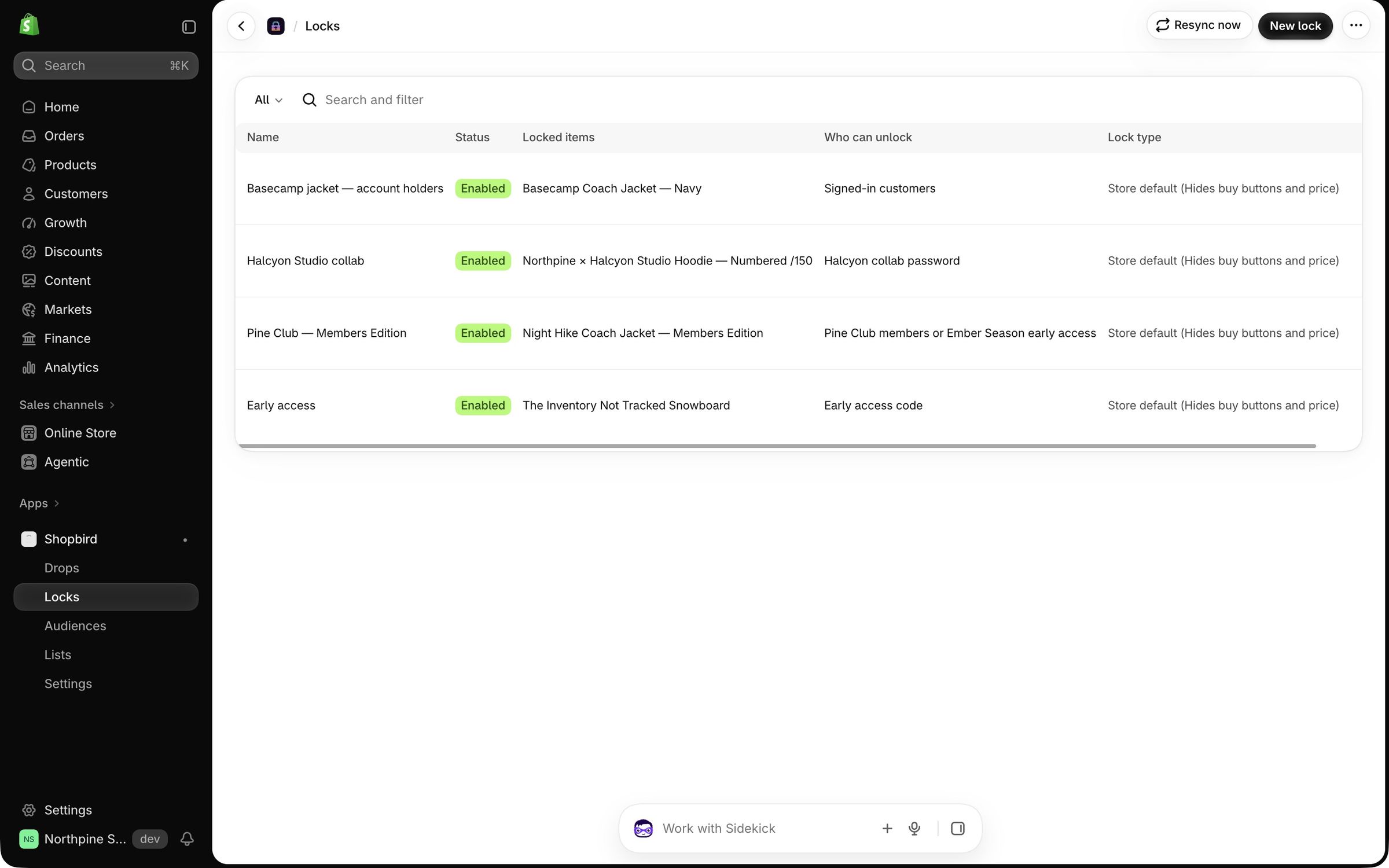Click the plus icon in Sidekick bar
1389x868 pixels.
pyautogui.click(x=887, y=829)
